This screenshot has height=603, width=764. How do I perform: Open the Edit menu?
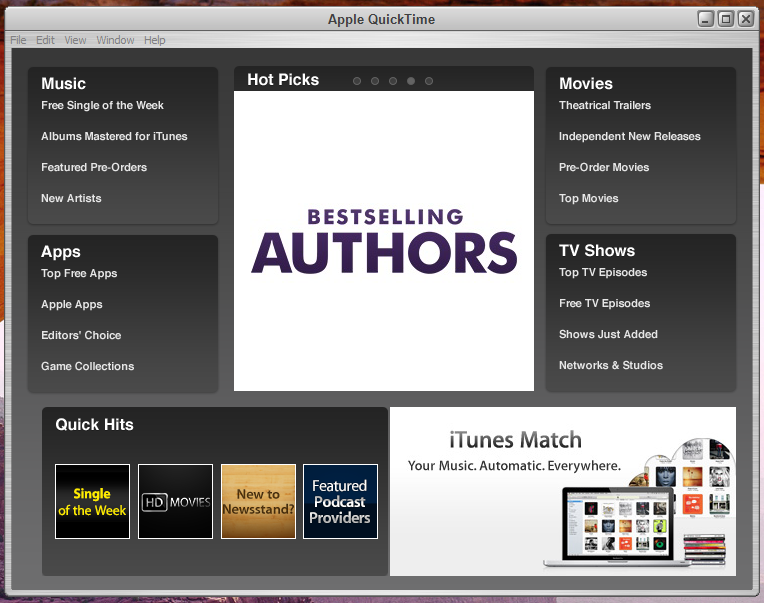tap(45, 40)
